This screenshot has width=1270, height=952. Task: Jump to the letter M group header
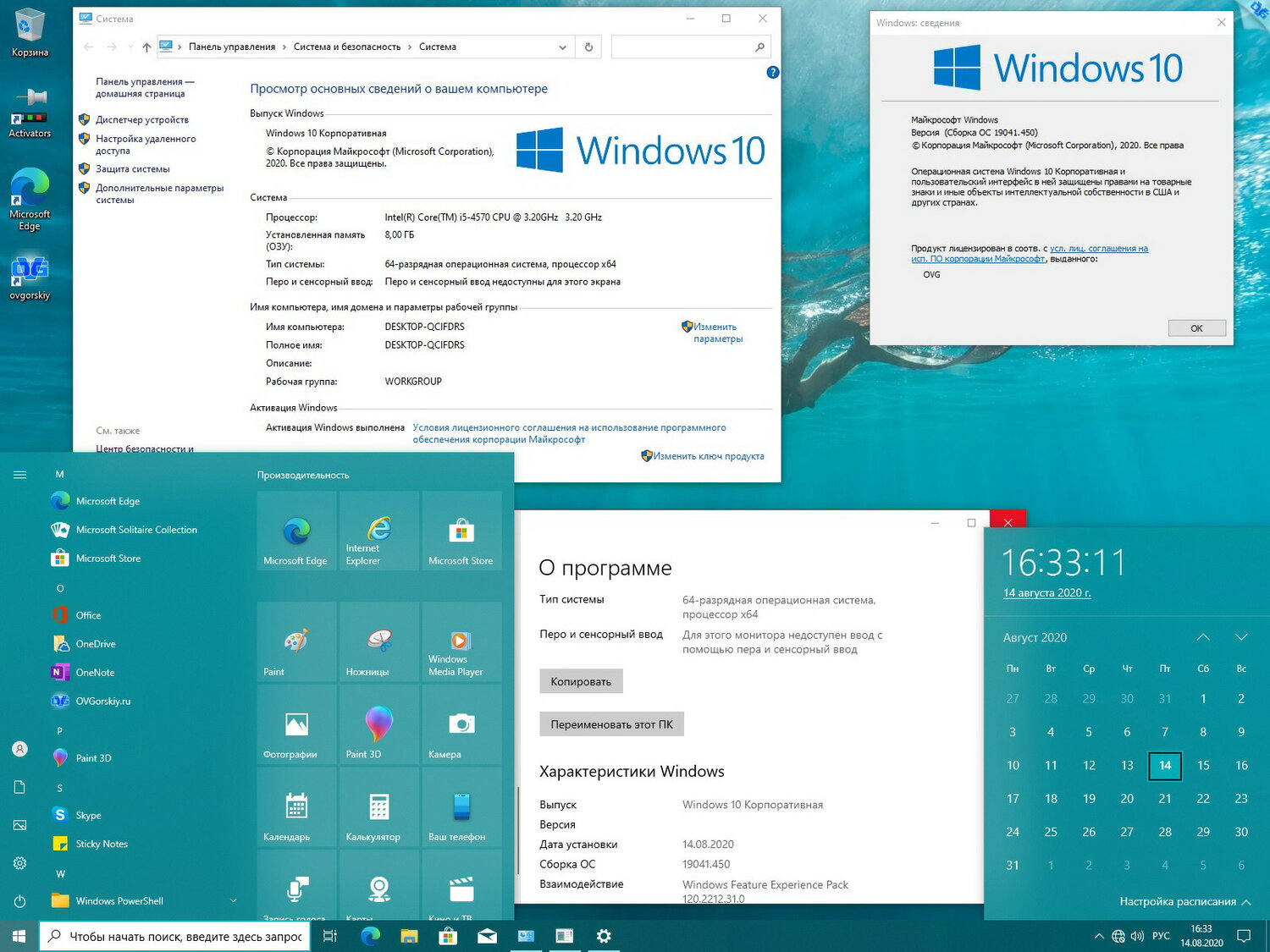point(60,475)
